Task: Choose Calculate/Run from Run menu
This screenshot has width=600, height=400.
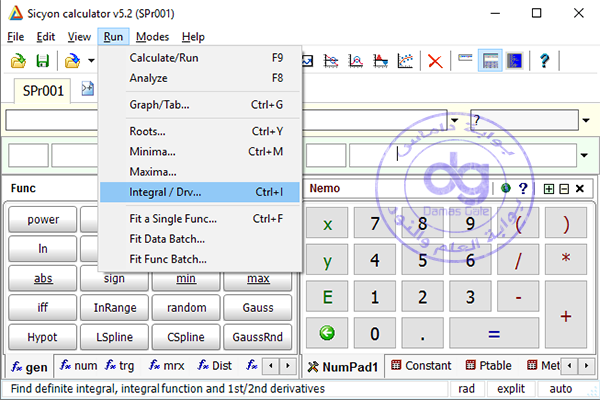Action: tap(200, 58)
